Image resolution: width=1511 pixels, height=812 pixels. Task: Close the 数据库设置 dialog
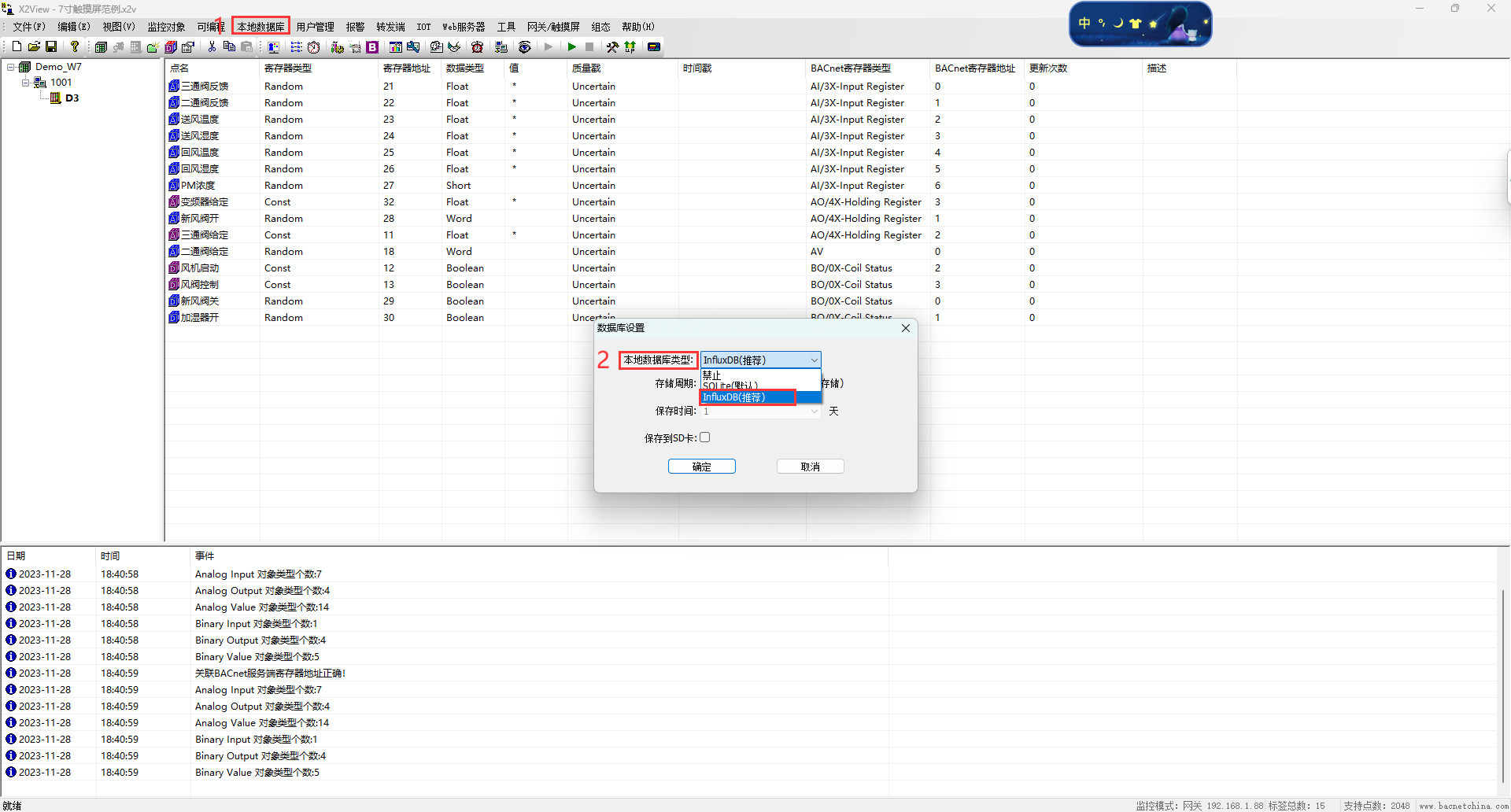point(906,328)
